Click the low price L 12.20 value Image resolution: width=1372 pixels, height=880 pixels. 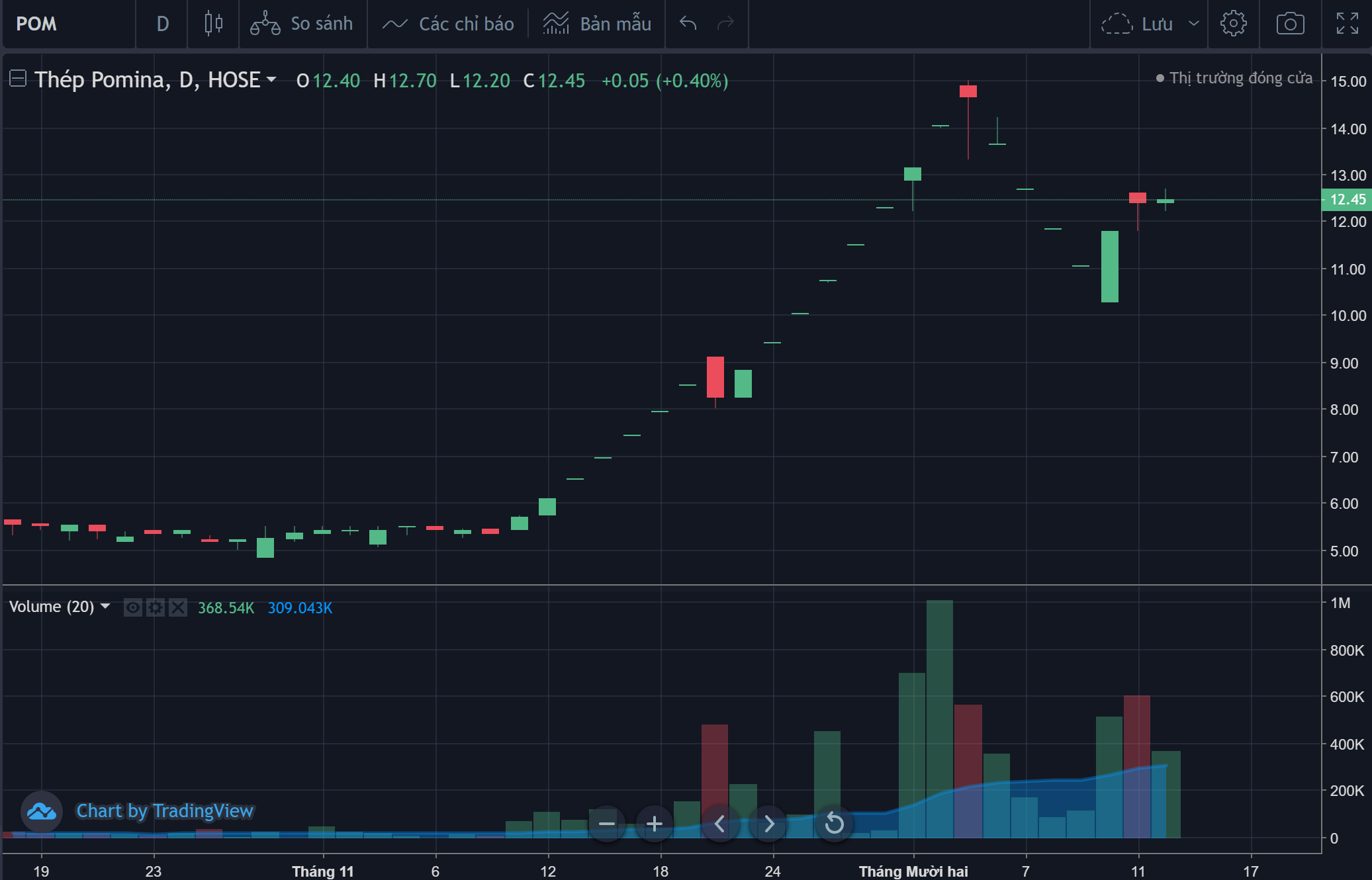(x=480, y=81)
